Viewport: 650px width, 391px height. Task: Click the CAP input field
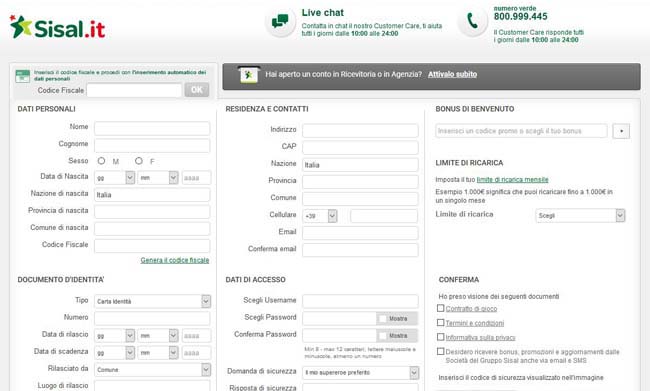tap(360, 148)
